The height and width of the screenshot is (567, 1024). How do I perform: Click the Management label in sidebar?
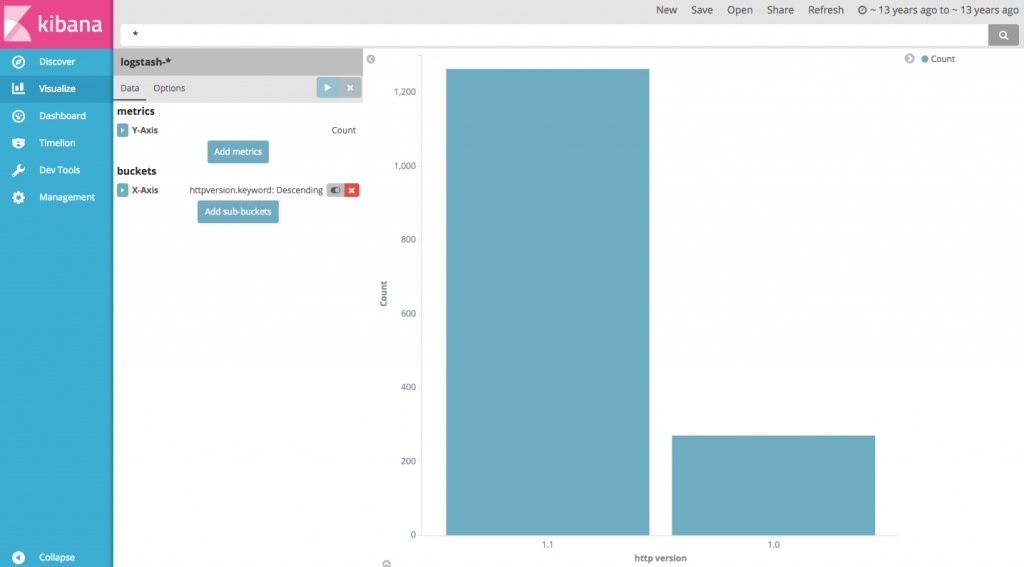pos(67,197)
